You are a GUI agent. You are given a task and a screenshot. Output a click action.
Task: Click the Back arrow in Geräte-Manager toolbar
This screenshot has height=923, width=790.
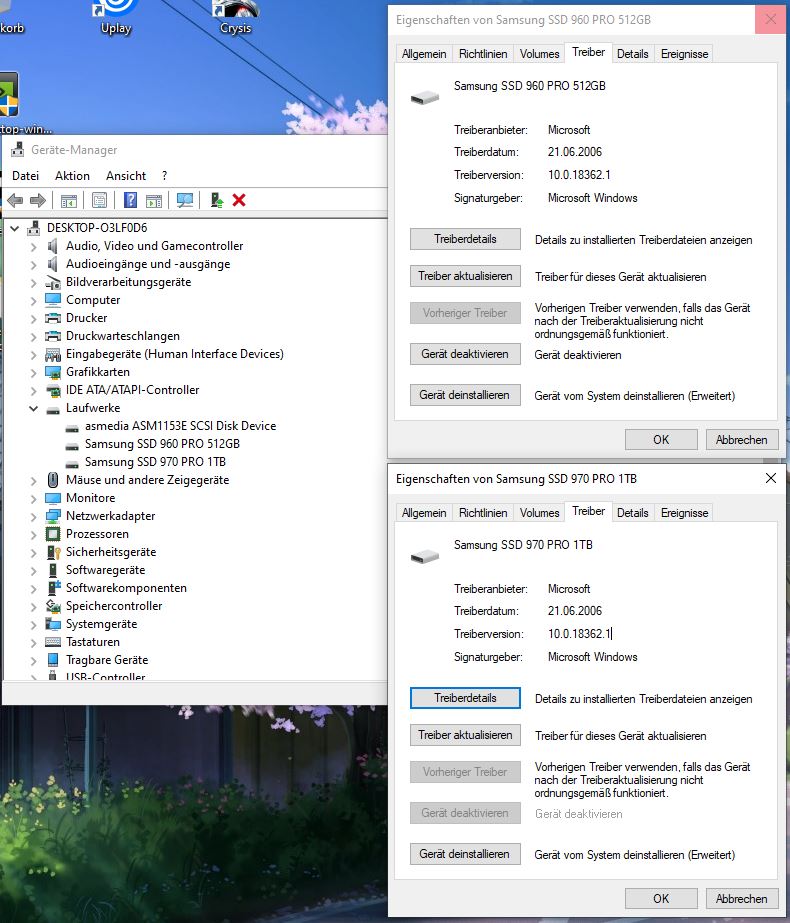(15, 201)
